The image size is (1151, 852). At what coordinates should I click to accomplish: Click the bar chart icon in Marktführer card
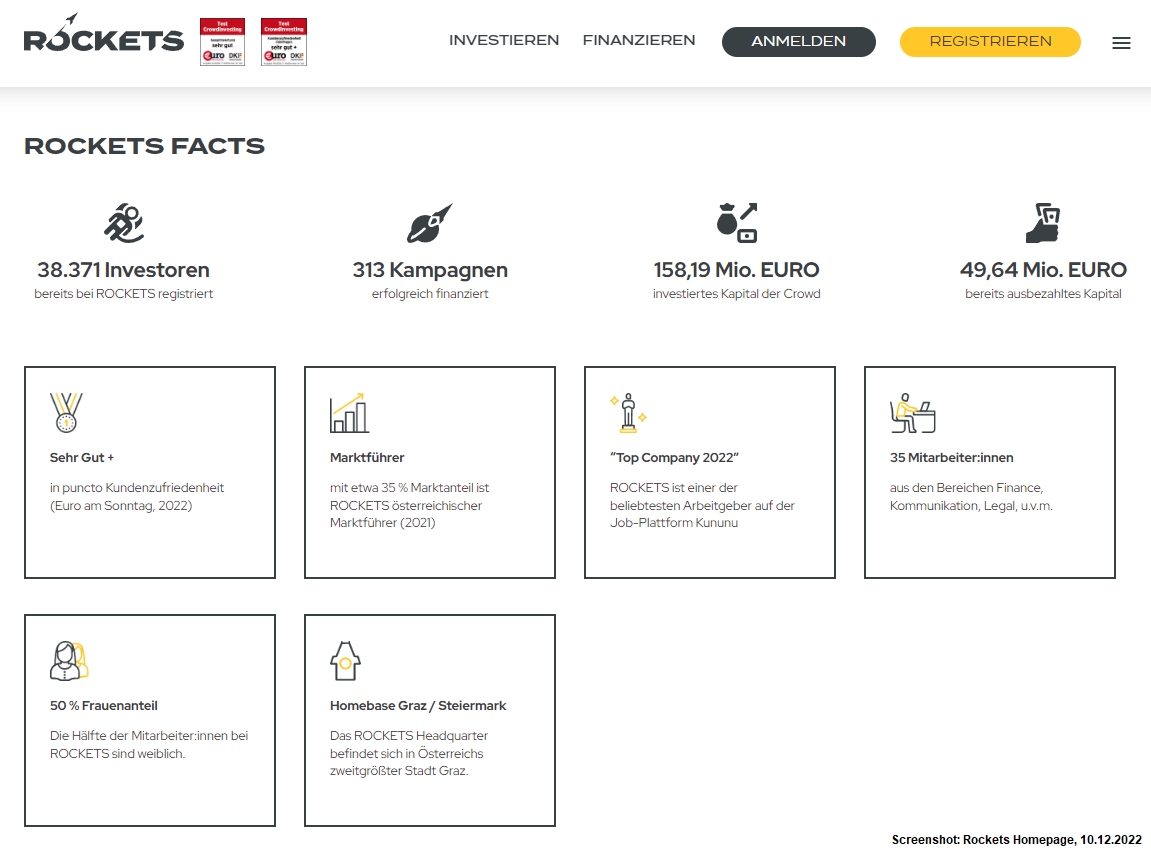pyautogui.click(x=349, y=412)
